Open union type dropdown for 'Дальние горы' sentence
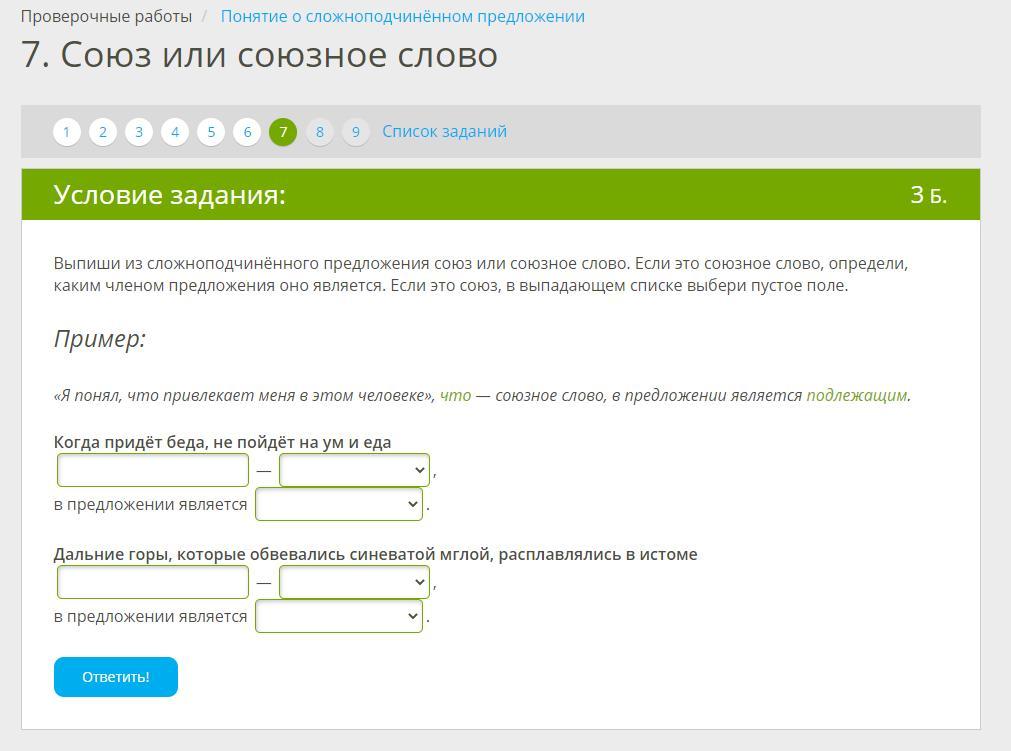Viewport: 1011px width, 751px height. click(x=354, y=583)
